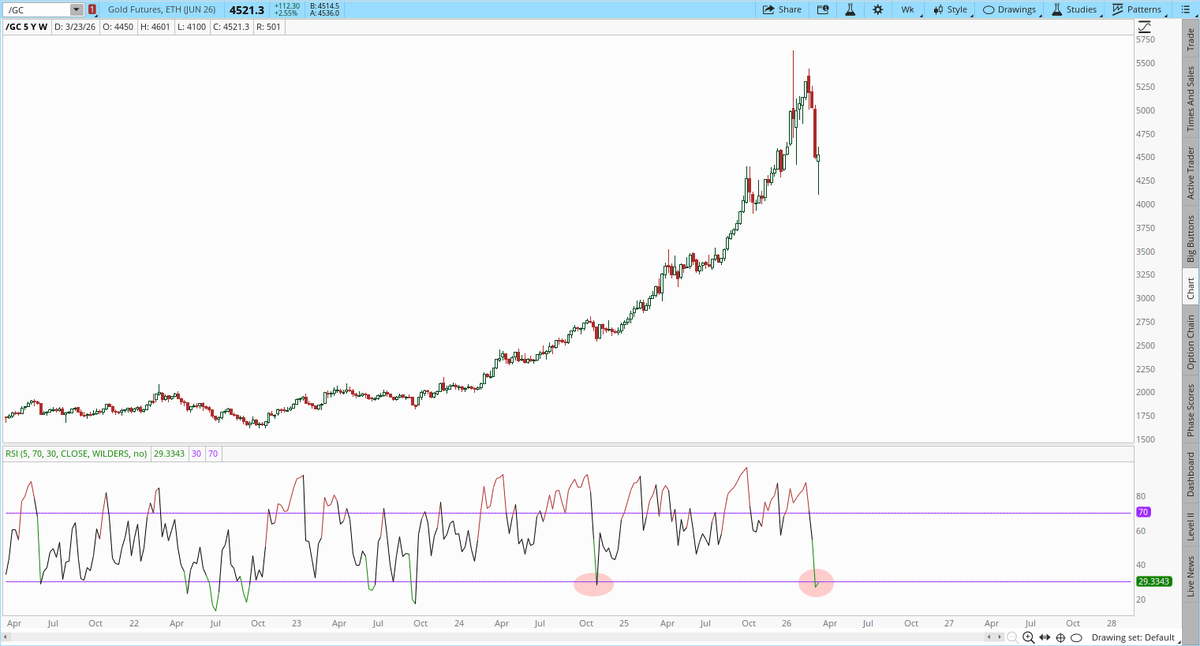Viewport: 1200px width, 646px height.
Task: Click the crosshair cursor icon
Action: pyautogui.click(x=1060, y=637)
